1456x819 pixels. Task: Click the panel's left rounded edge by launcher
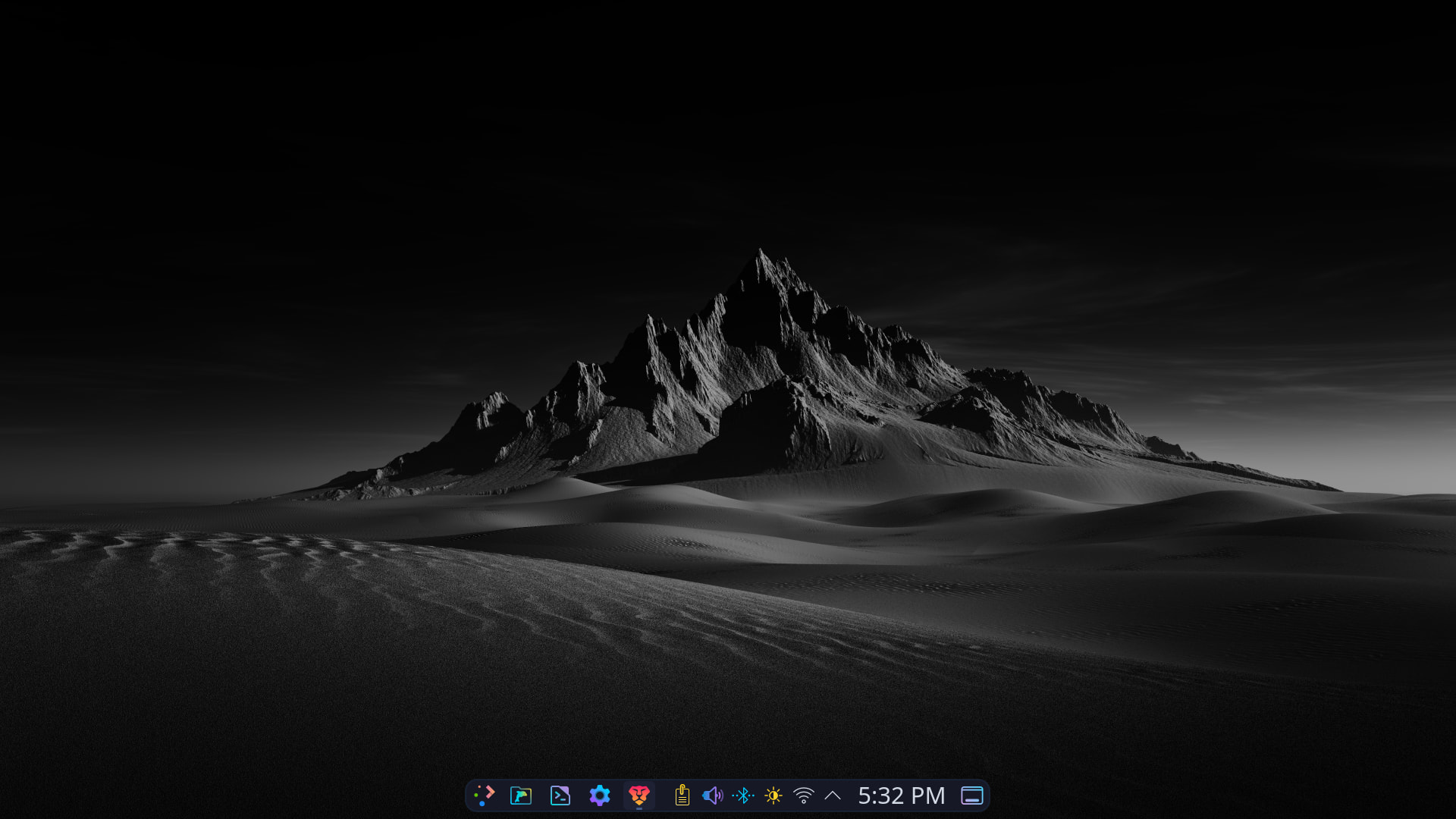(x=469, y=795)
